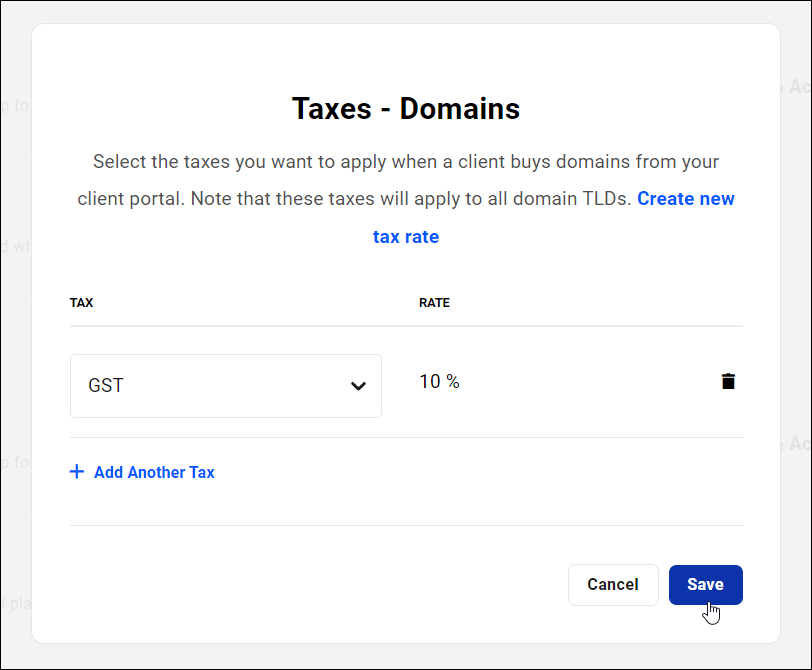Click Cancel to dismiss the dialog
This screenshot has height=670, width=812.
coord(613,585)
